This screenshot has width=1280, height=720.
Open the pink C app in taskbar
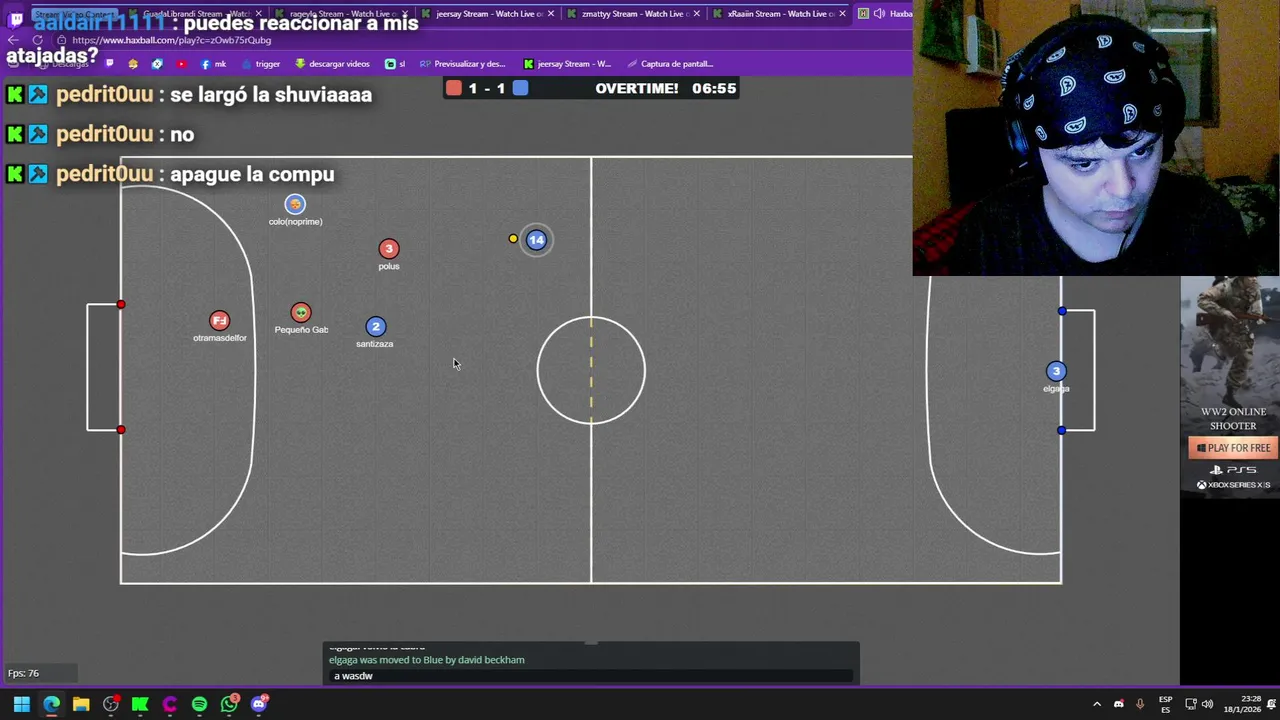pos(170,704)
